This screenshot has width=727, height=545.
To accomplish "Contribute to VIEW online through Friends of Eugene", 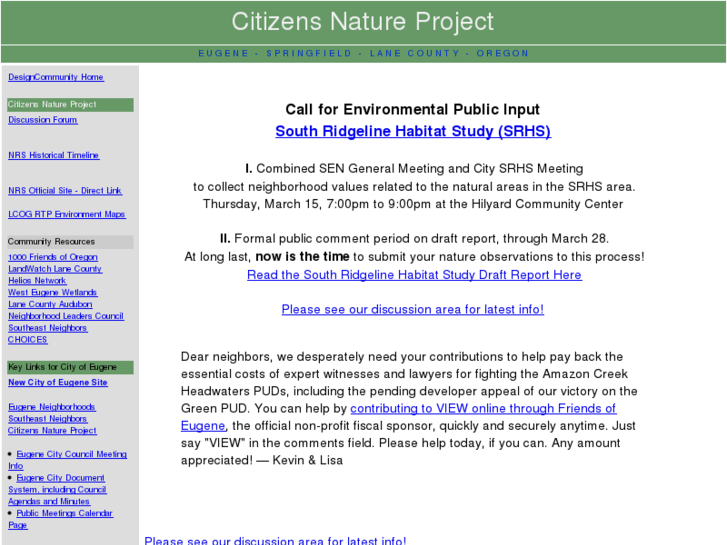I will [x=483, y=409].
